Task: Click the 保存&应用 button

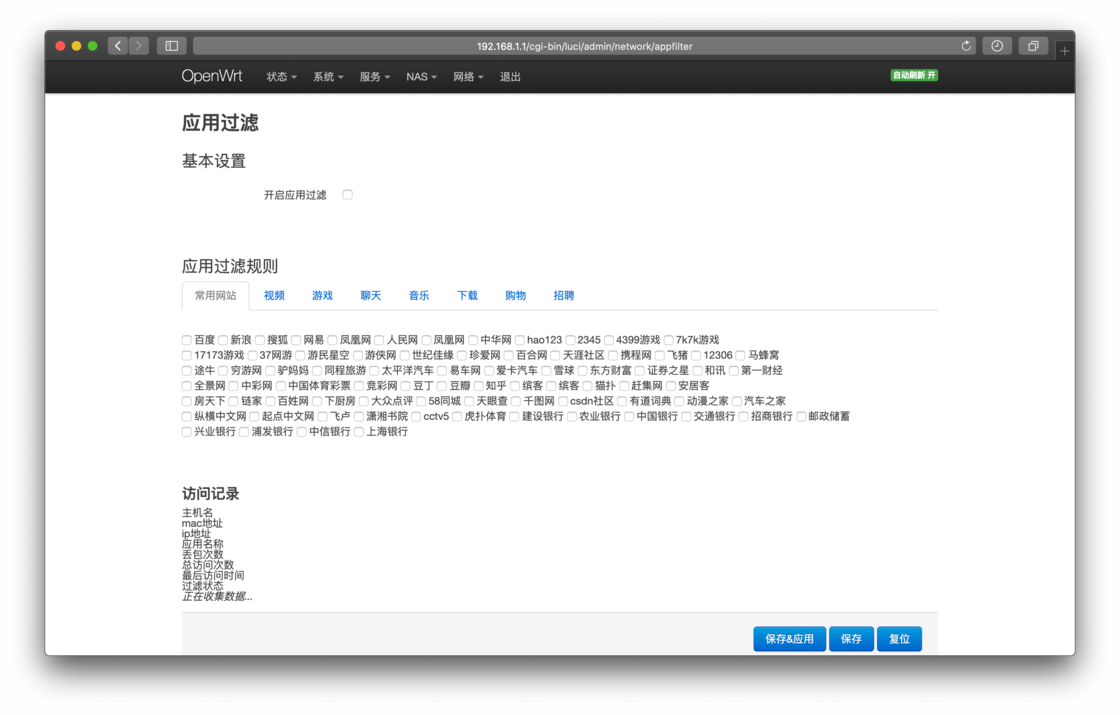Action: coord(789,638)
